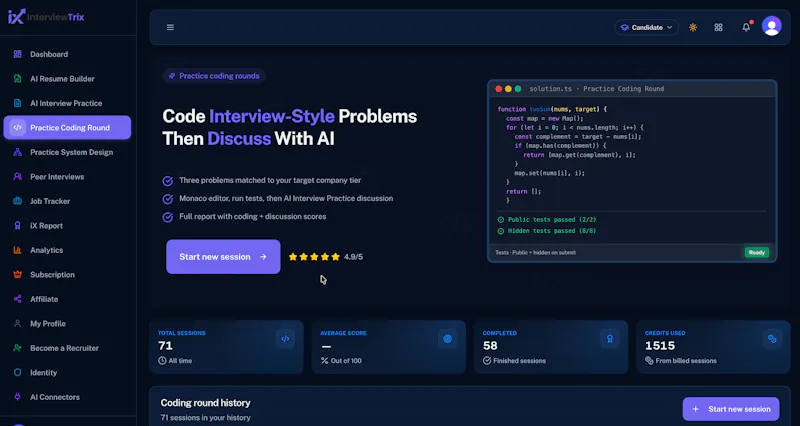This screenshot has height=426, width=800.
Task: Click the Become a Recruiter icon
Action: (17, 348)
